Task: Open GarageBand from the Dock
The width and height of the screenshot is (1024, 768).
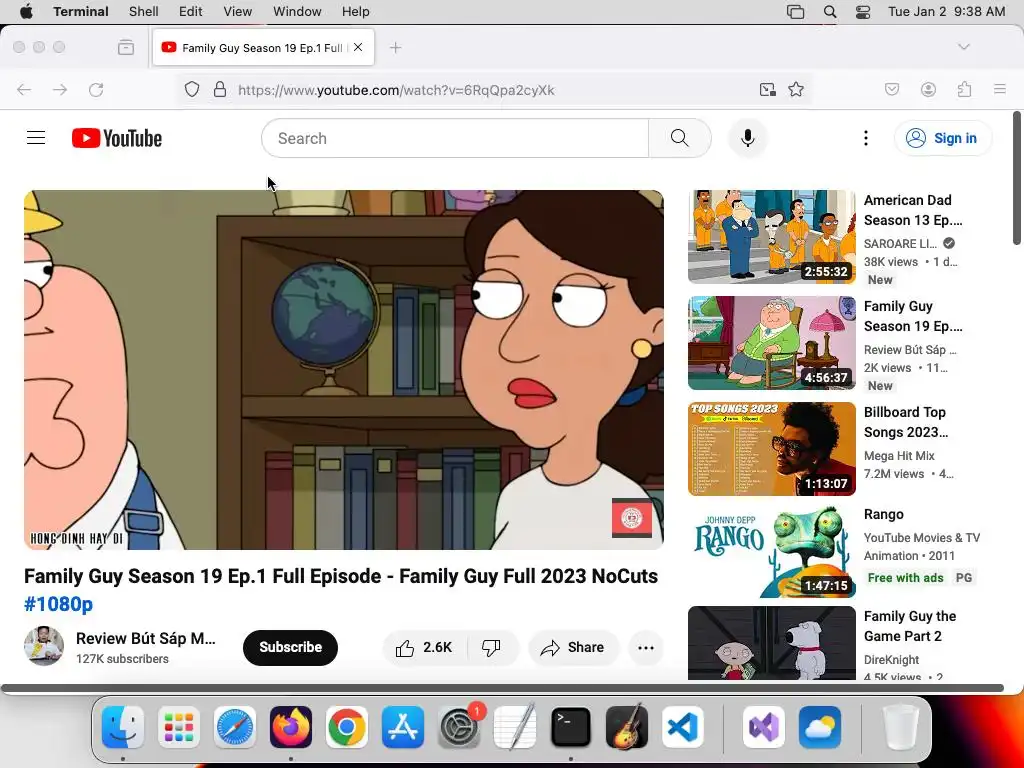Action: click(x=627, y=727)
